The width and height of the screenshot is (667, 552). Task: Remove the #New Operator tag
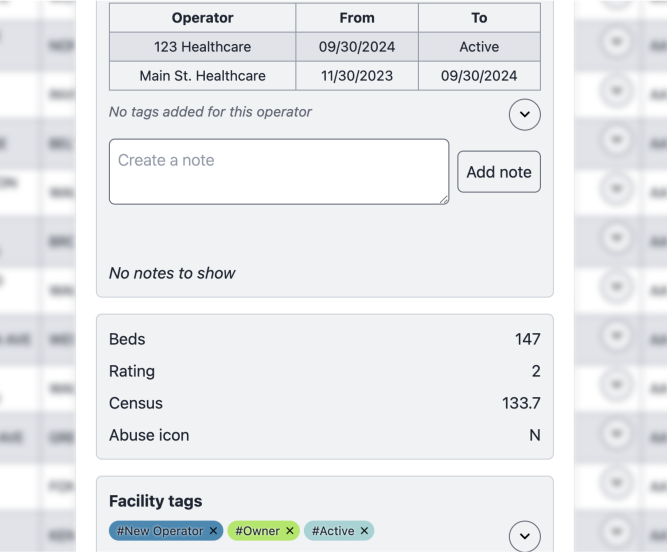tap(214, 531)
